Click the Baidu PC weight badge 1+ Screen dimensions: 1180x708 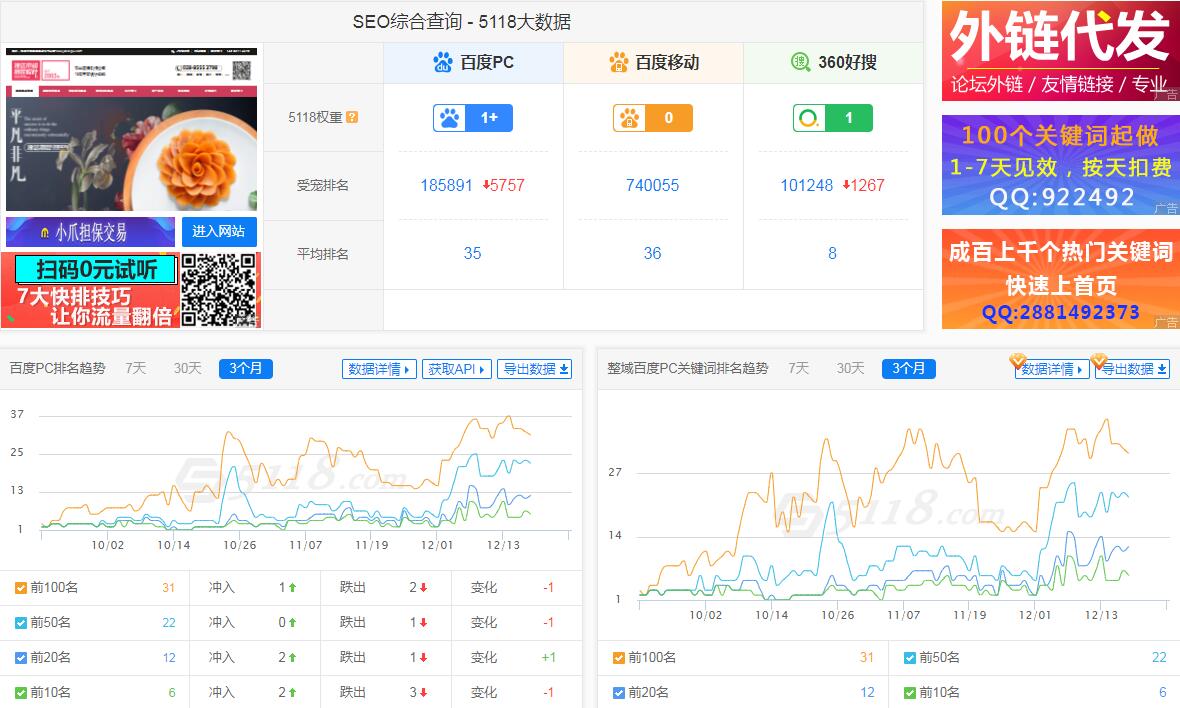click(x=473, y=118)
